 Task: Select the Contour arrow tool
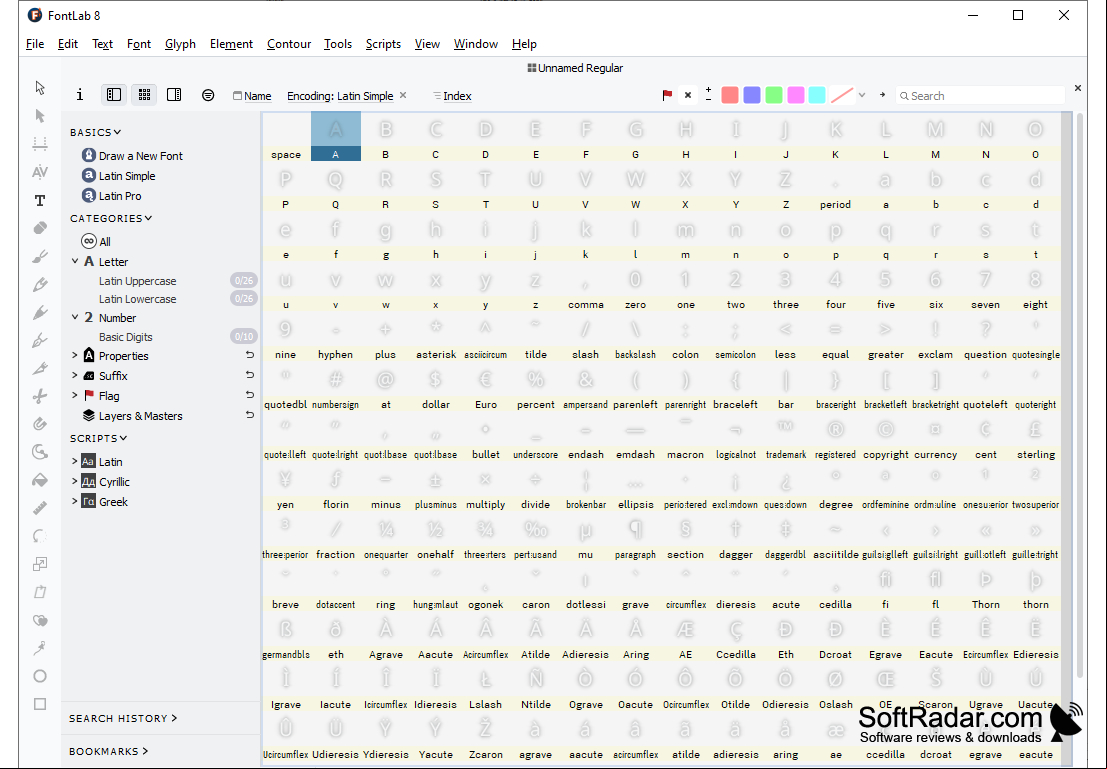[40, 88]
